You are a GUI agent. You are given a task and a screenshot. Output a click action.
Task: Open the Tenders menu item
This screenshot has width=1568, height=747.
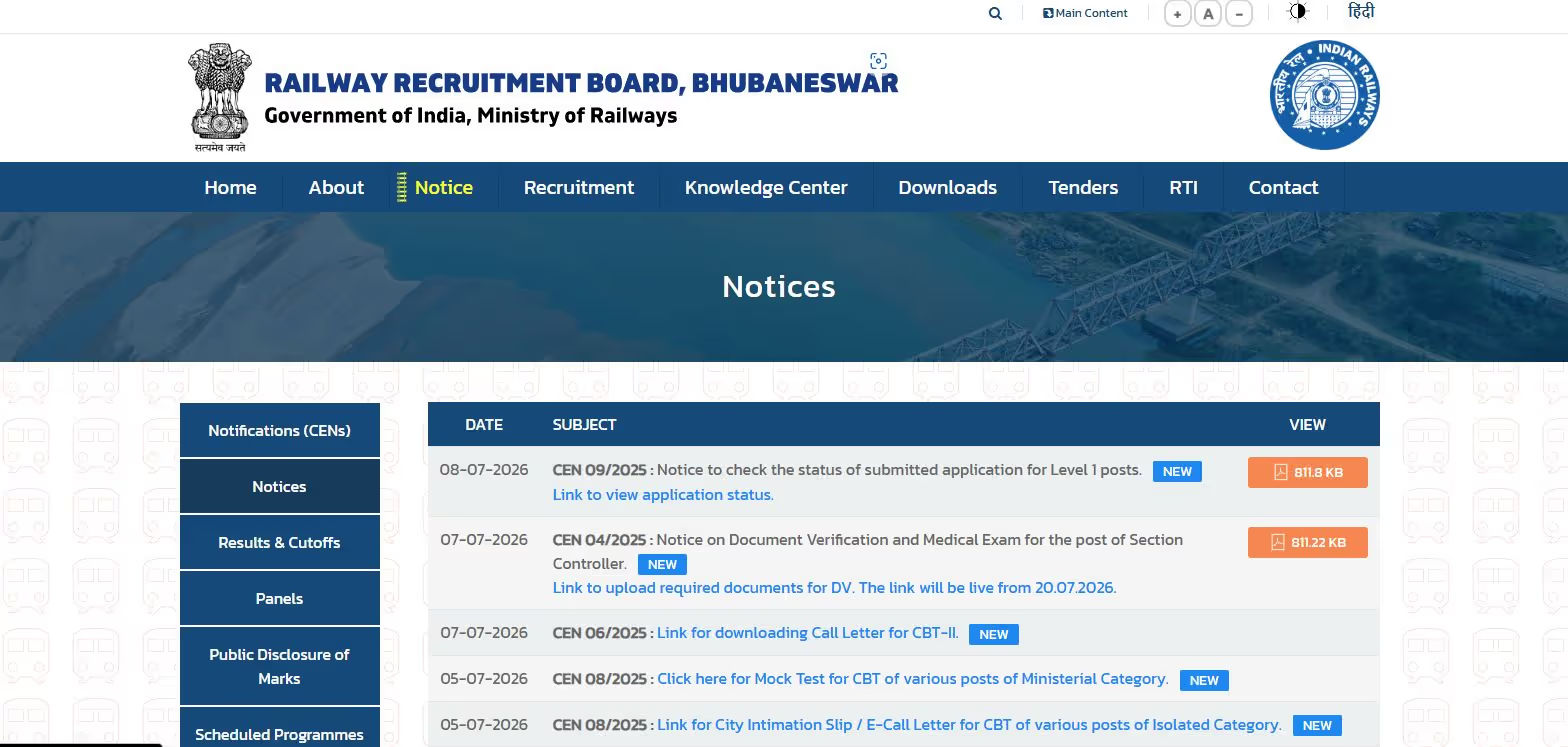pos(1083,187)
